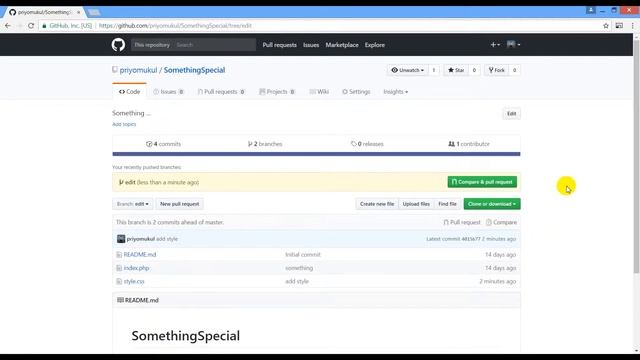Click the 'something' commit message
The width and height of the screenshot is (640, 360).
(299, 268)
